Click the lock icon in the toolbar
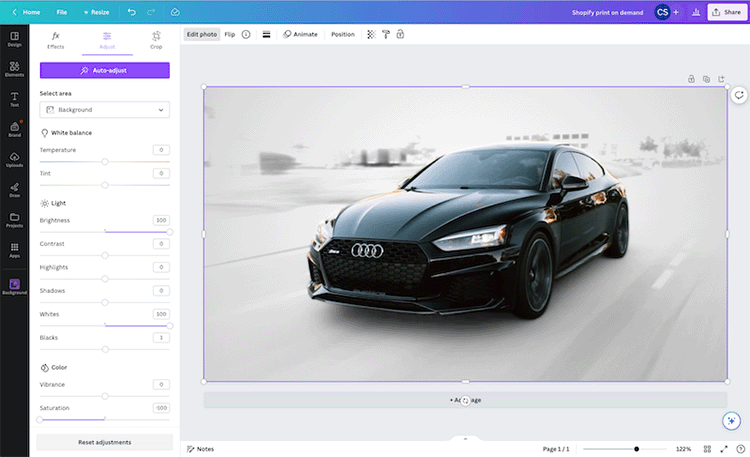This screenshot has width=750, height=457. [400, 34]
